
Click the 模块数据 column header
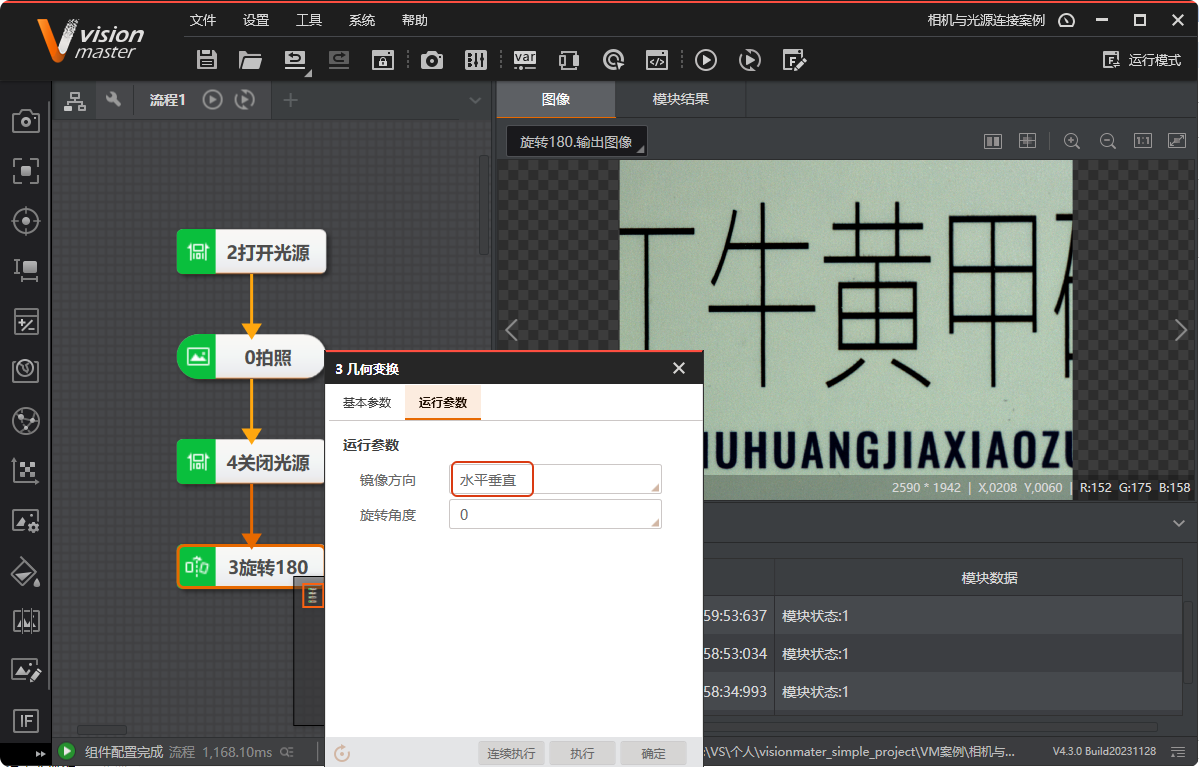989,578
